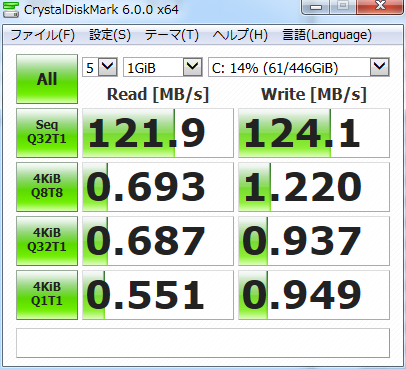Viewport: 406px width, 369px height.
Task: Open the テーマ(T) menu
Action: [x=172, y=35]
